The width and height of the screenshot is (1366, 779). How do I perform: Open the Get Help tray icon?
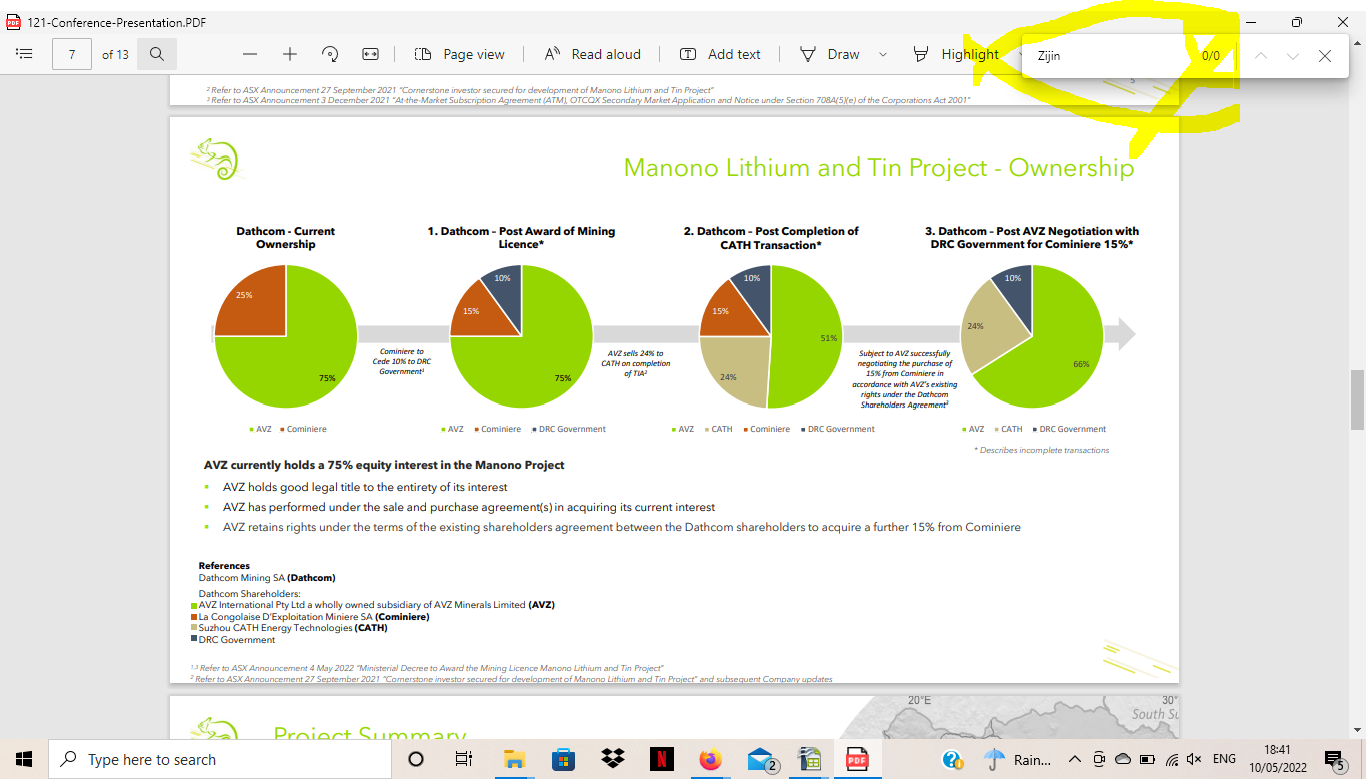pos(952,759)
